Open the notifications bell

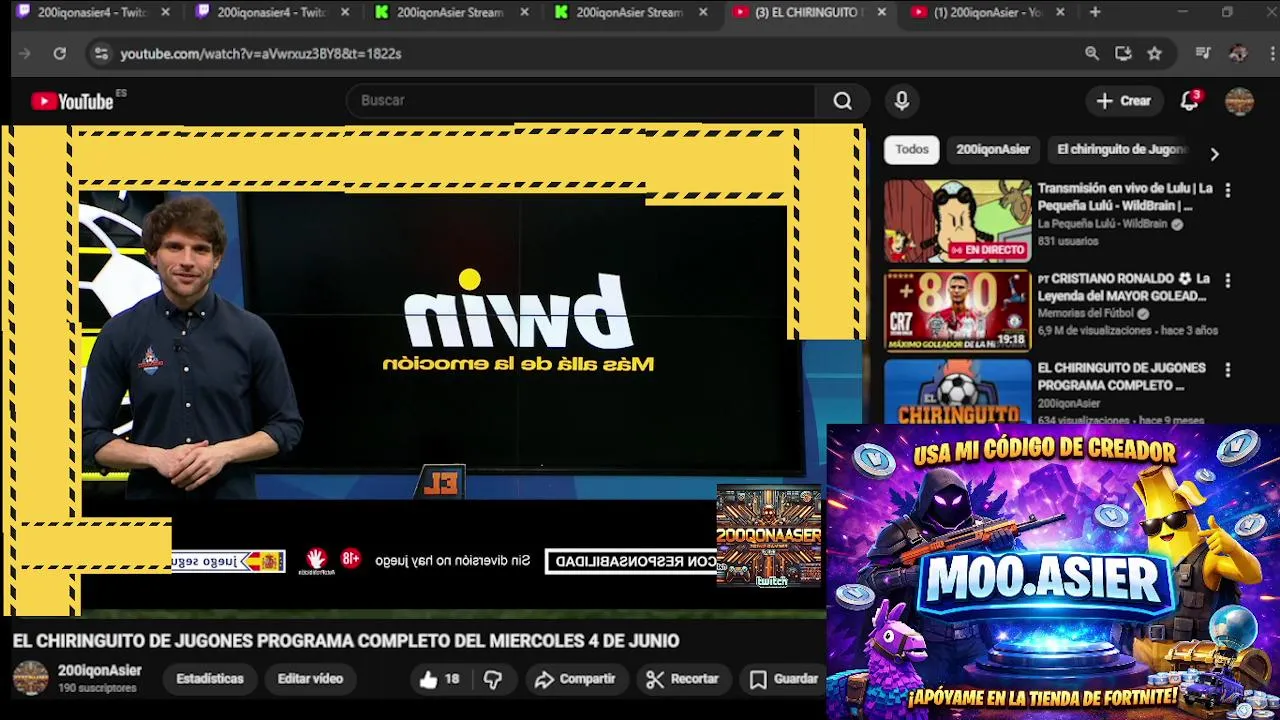(x=1189, y=100)
